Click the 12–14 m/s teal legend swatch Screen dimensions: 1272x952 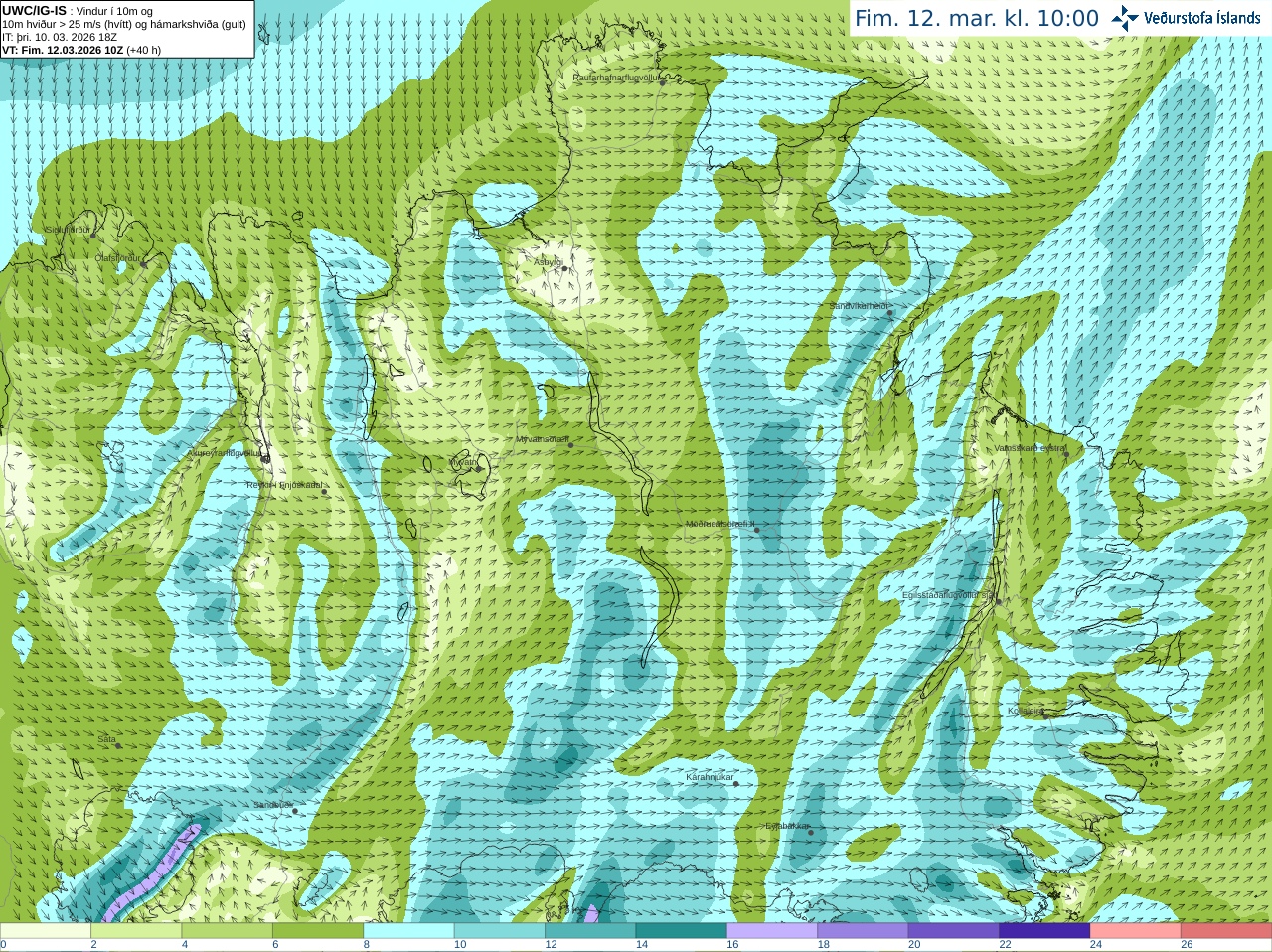pos(590,931)
